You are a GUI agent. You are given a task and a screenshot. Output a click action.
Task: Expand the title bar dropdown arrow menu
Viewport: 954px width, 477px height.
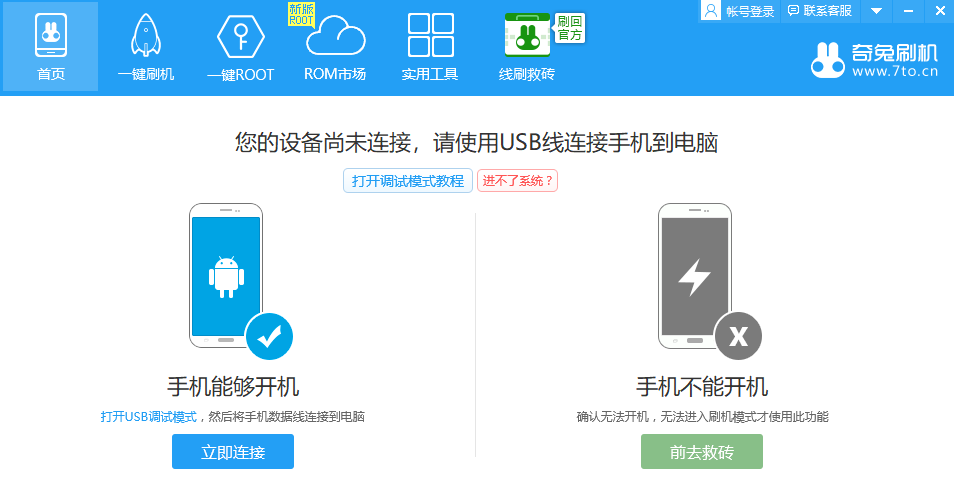click(876, 11)
